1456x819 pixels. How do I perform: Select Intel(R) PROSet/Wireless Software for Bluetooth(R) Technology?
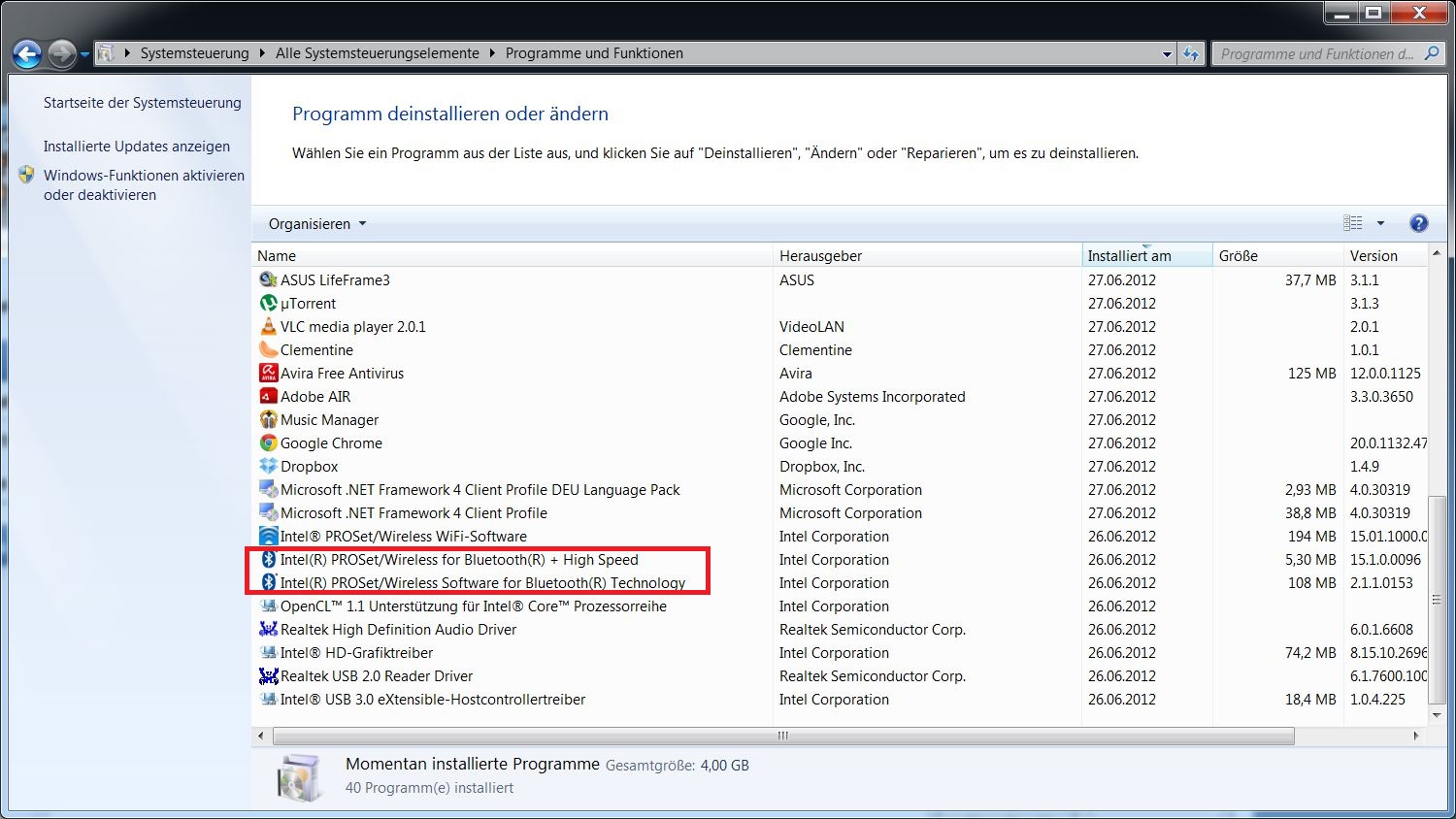(x=482, y=582)
